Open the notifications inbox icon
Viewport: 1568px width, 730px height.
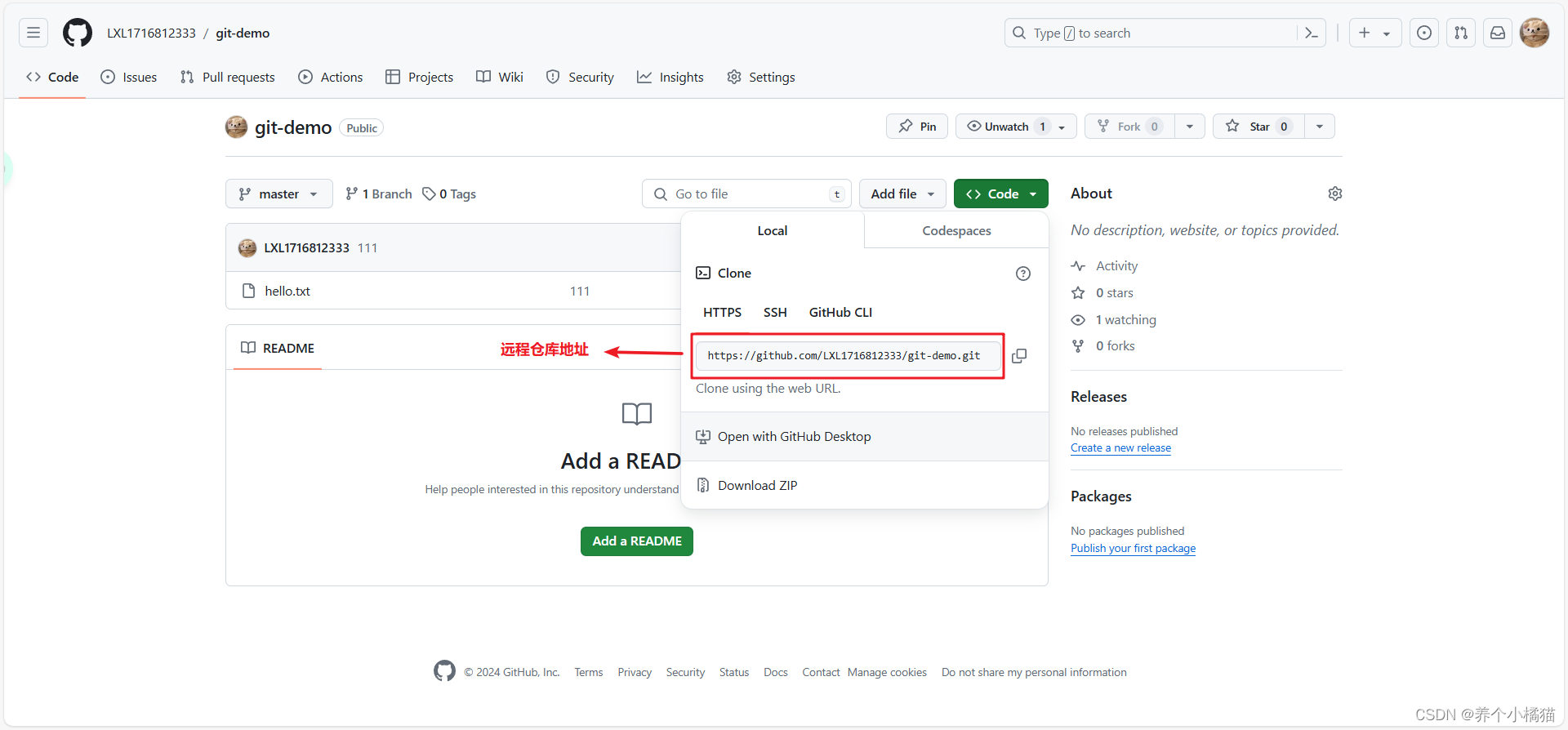point(1498,33)
